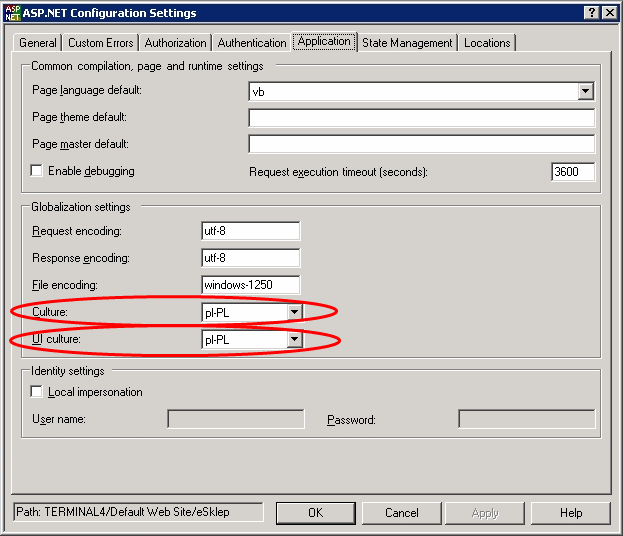Image resolution: width=623 pixels, height=536 pixels.
Task: Click the ASP.NET title bar icon
Action: click(x=12, y=13)
